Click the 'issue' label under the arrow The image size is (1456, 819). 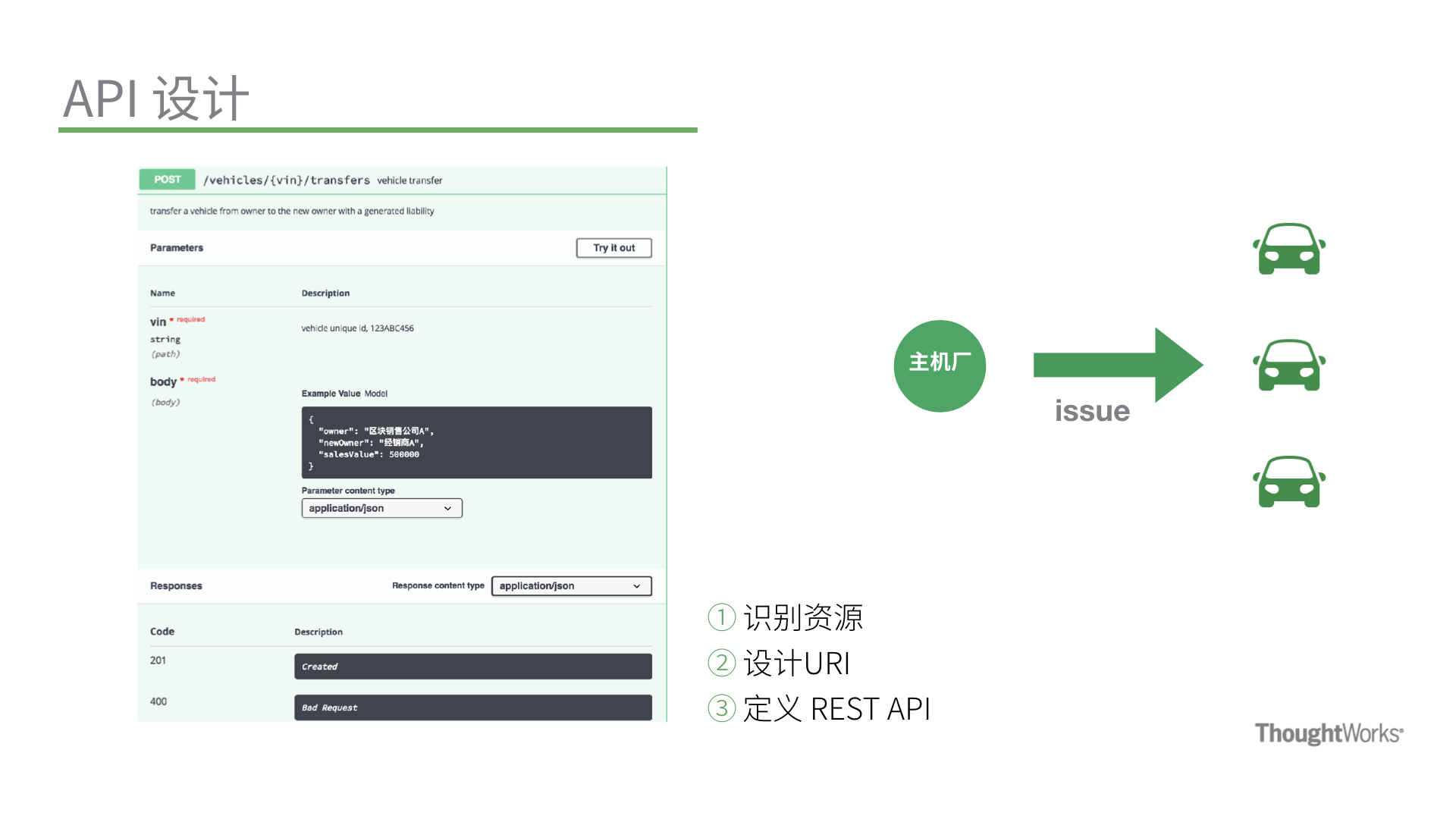click(x=1092, y=411)
